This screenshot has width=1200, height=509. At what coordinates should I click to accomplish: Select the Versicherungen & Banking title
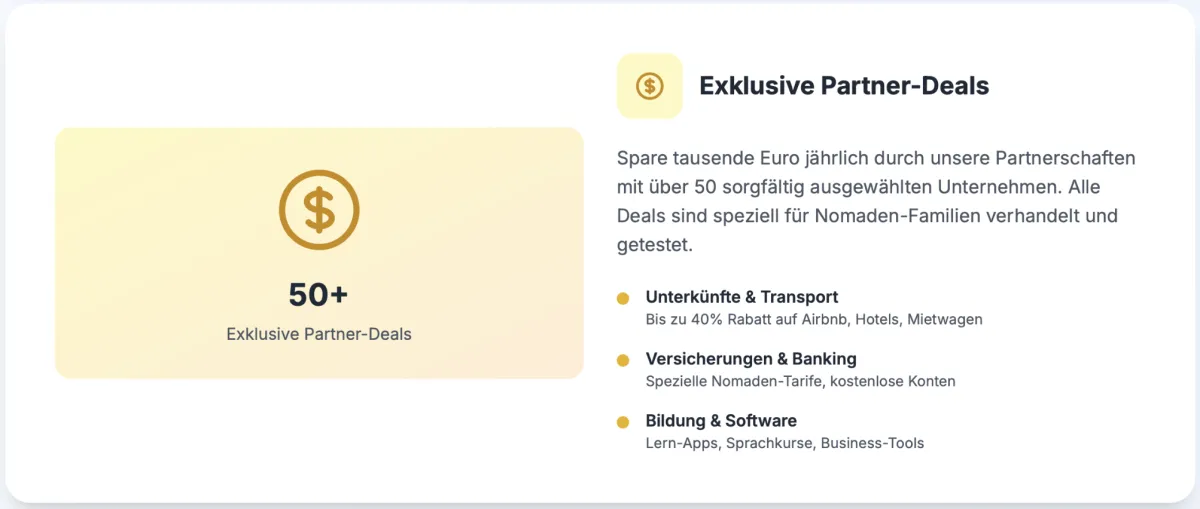point(750,359)
